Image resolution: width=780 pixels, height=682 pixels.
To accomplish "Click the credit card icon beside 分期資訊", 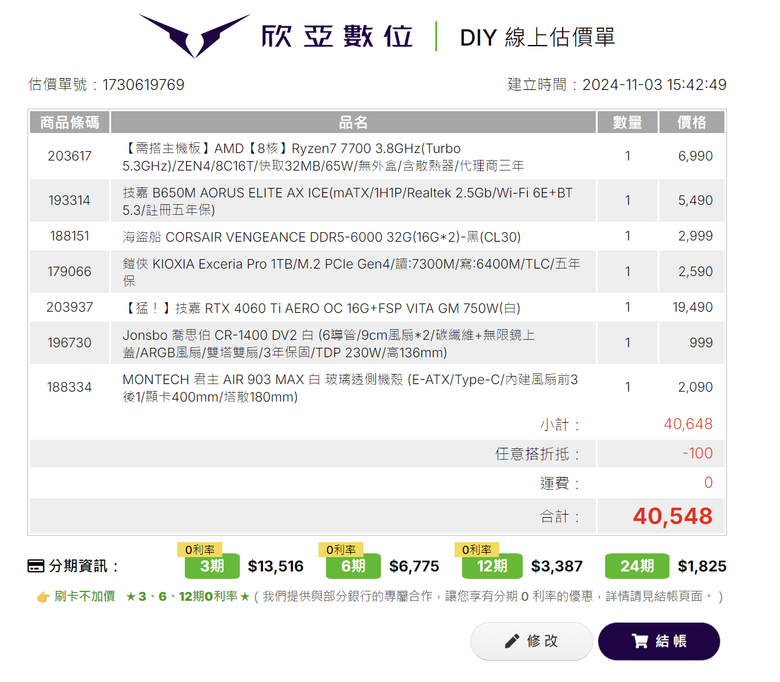I will (x=36, y=566).
